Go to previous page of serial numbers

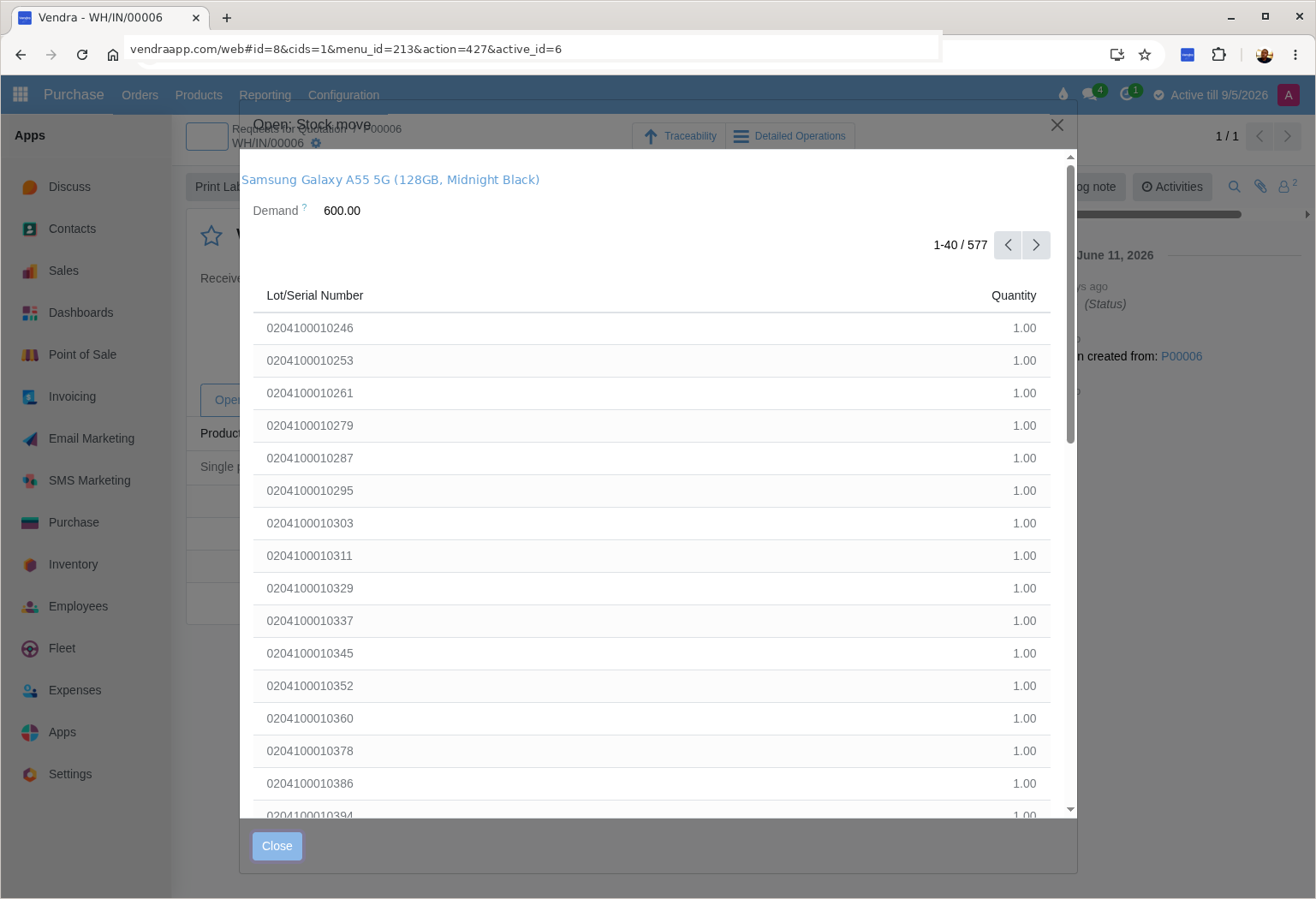point(1008,245)
